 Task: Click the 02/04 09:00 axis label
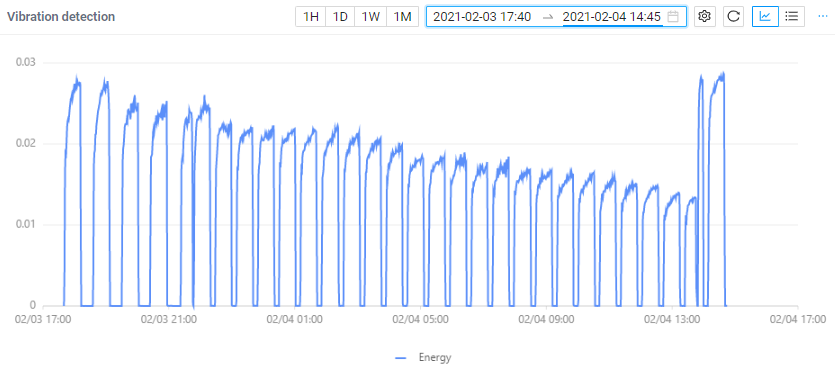546,320
